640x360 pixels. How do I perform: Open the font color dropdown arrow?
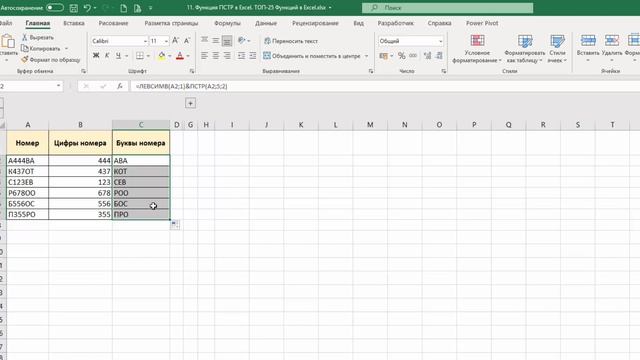[x=188, y=56]
